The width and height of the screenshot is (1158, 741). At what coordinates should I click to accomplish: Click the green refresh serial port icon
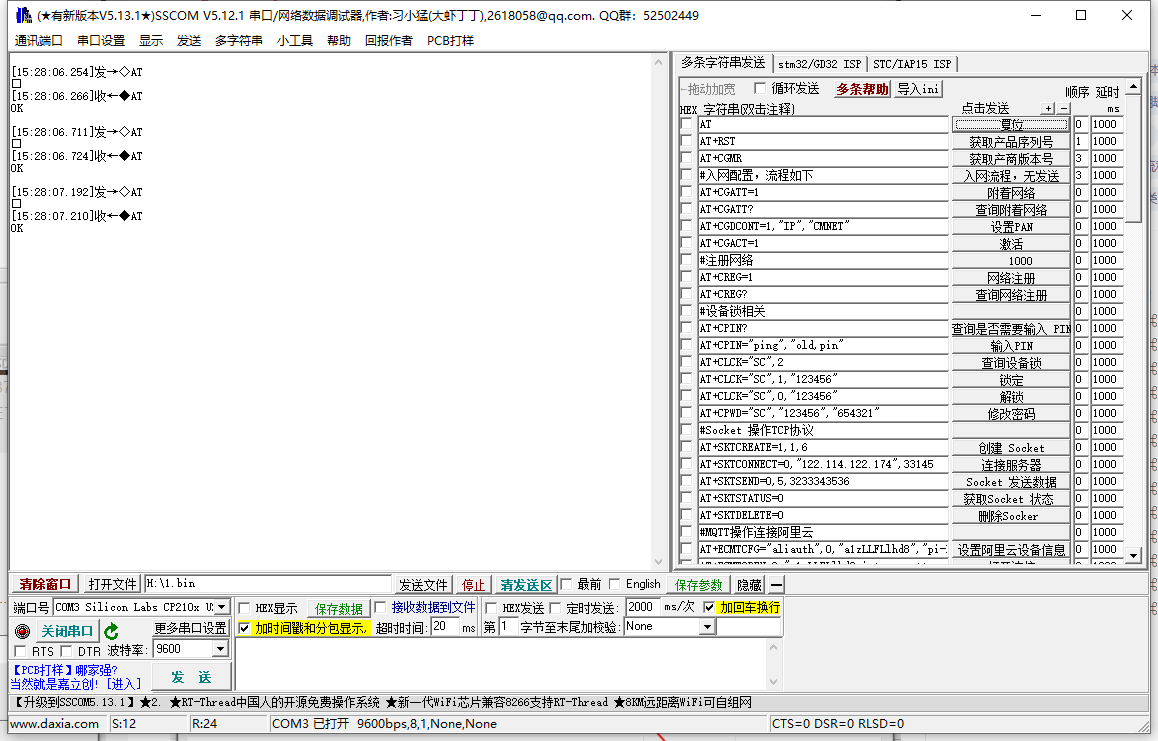point(111,632)
